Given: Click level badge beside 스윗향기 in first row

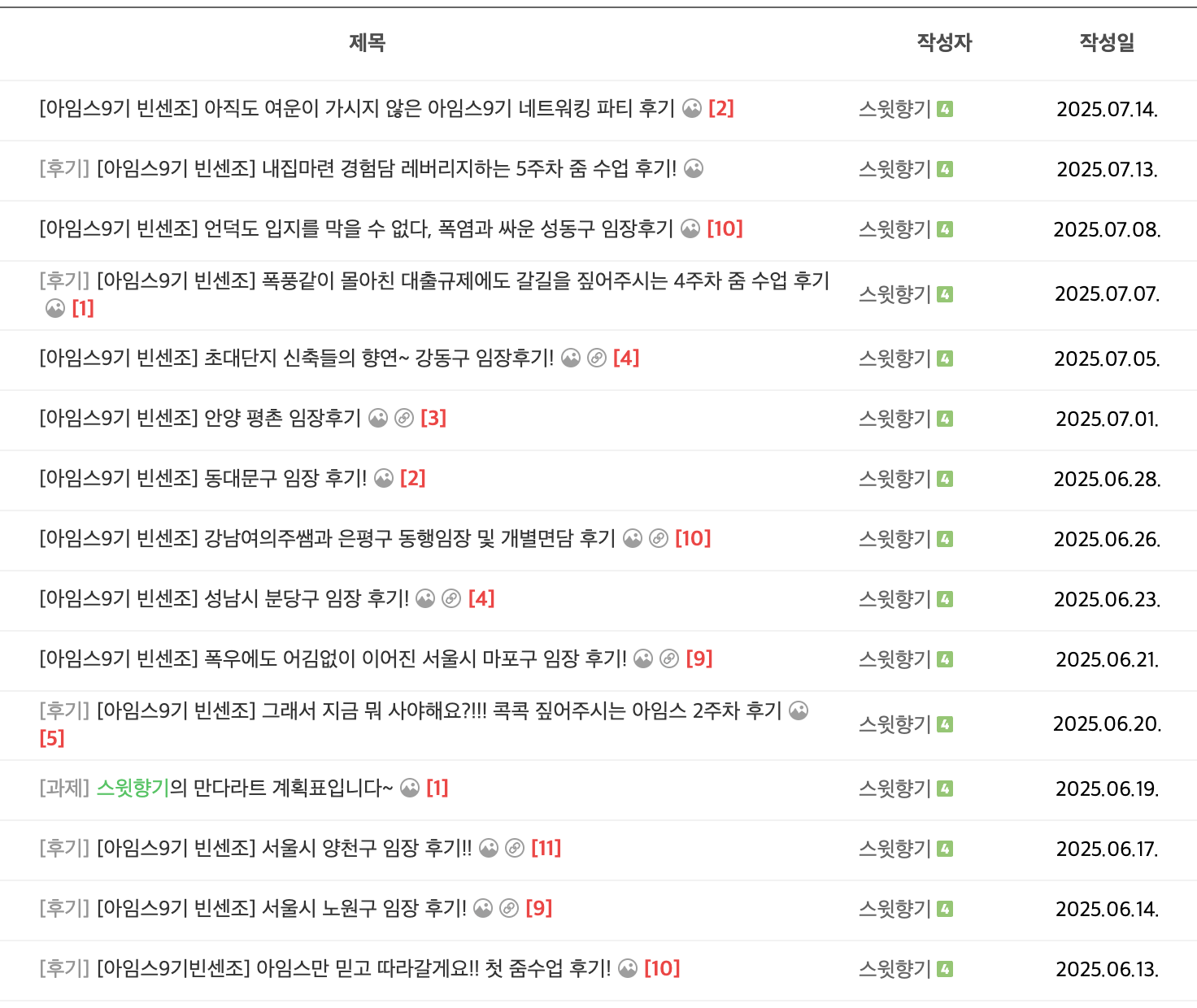Looking at the screenshot, I should pyautogui.click(x=945, y=108).
